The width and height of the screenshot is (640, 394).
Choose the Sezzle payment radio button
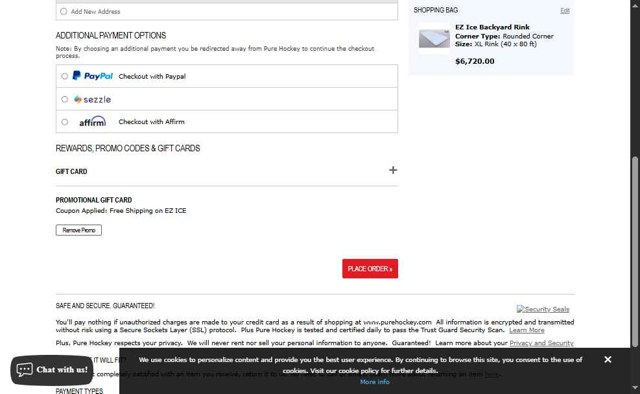pyautogui.click(x=64, y=99)
